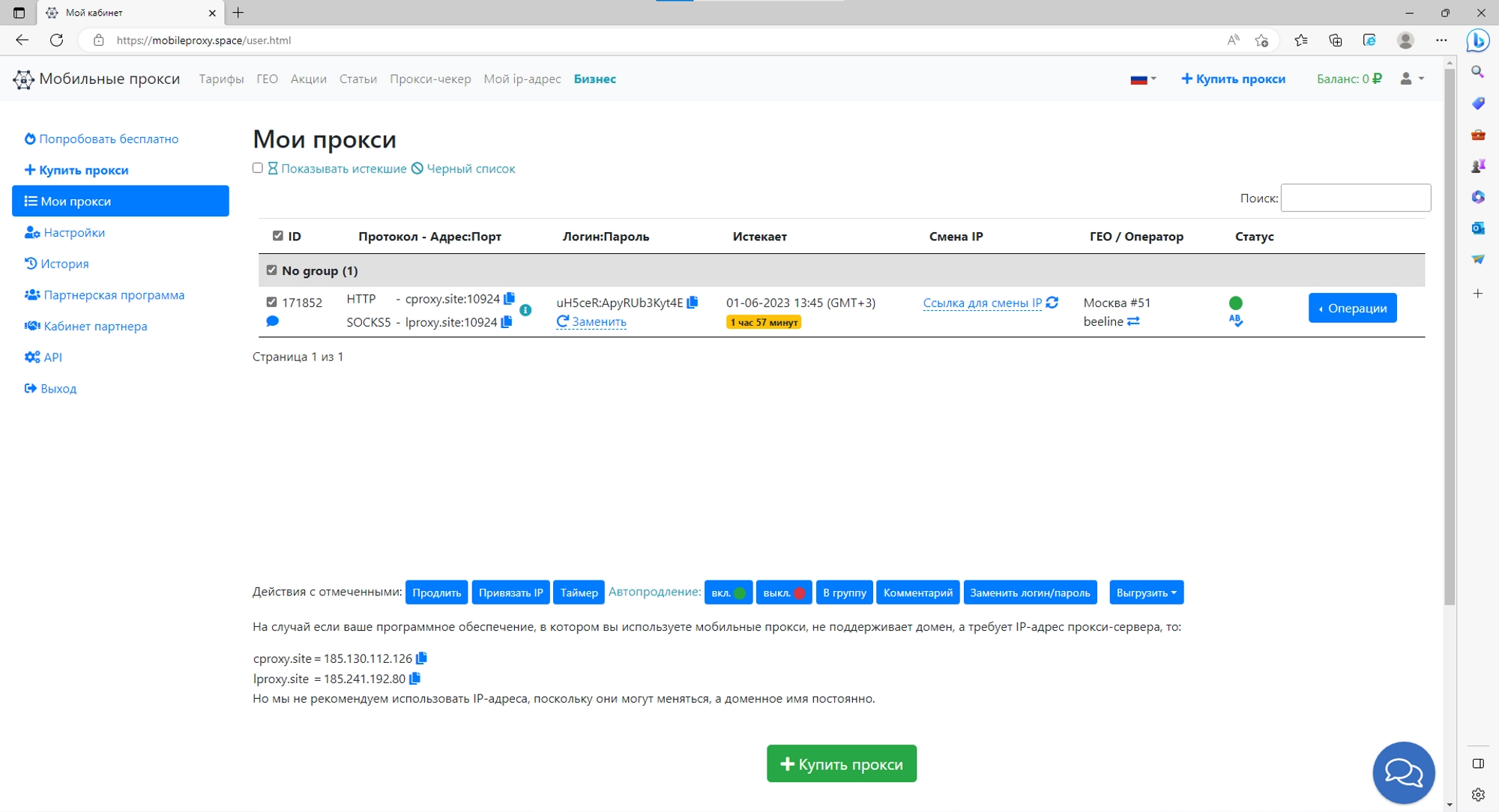
Task: Copy the HTTP cproxy.site:10924 address
Action: [x=510, y=298]
